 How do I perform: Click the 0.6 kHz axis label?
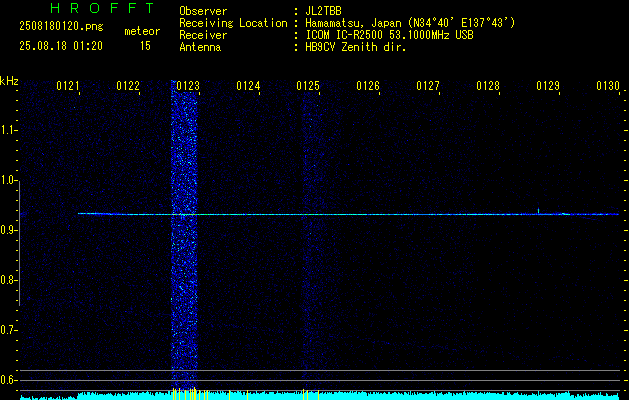[7, 380]
